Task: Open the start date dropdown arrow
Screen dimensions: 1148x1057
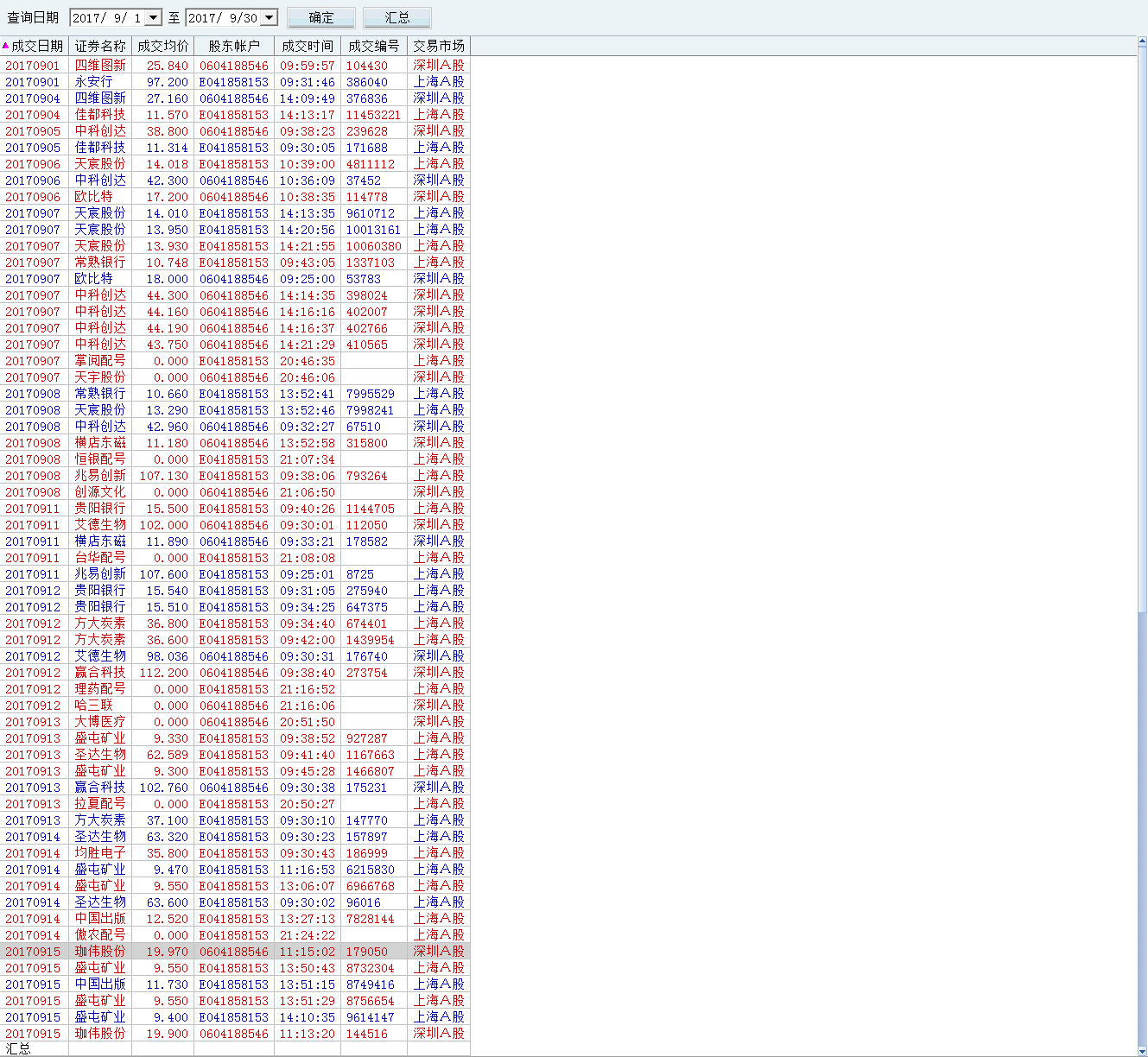Action: point(154,18)
